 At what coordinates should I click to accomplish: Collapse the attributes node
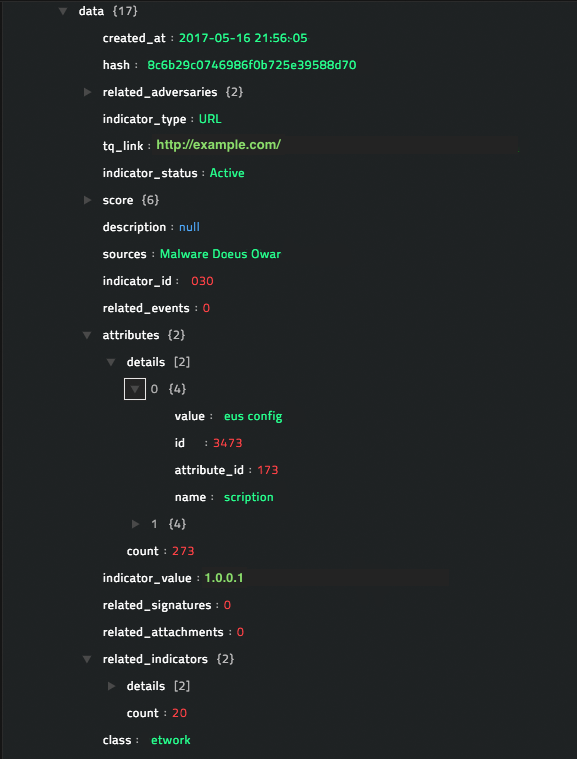[87, 335]
